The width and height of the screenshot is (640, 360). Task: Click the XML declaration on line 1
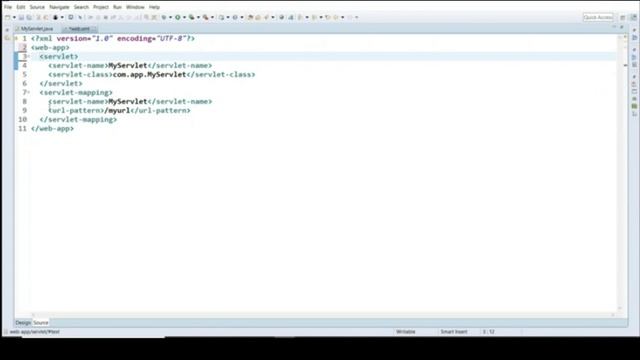point(113,38)
